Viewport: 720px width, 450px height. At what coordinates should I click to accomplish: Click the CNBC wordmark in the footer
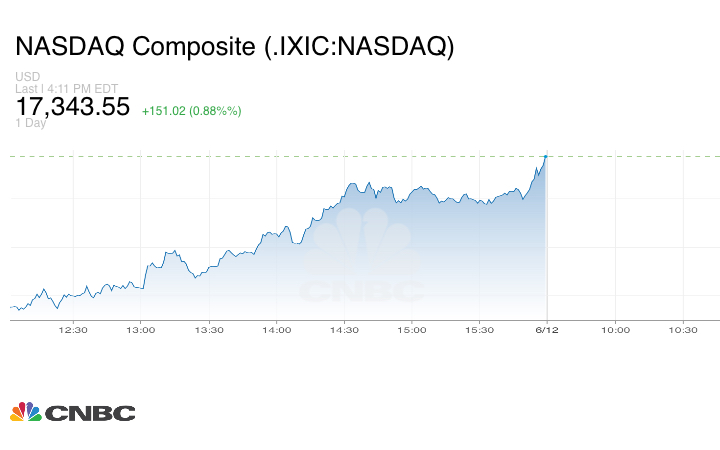tap(89, 413)
